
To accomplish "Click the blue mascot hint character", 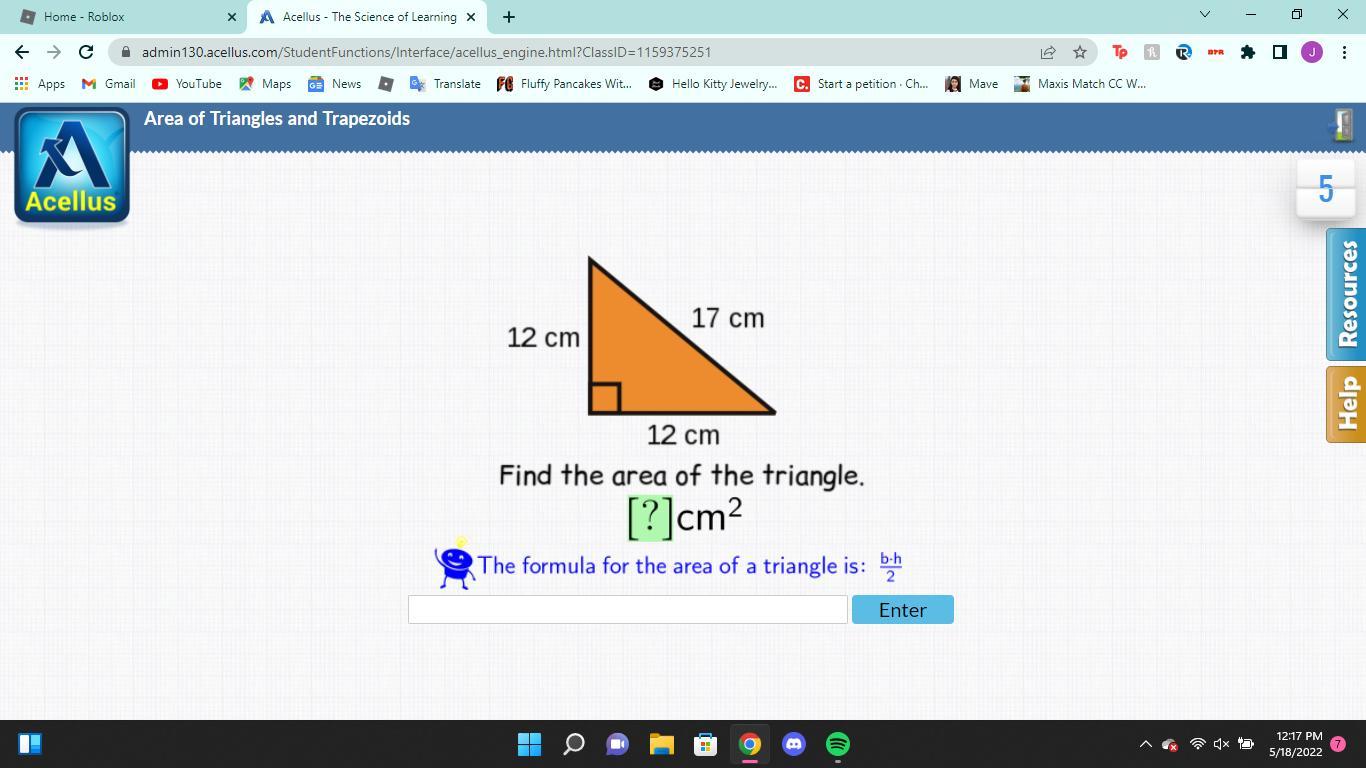I will click(x=454, y=564).
